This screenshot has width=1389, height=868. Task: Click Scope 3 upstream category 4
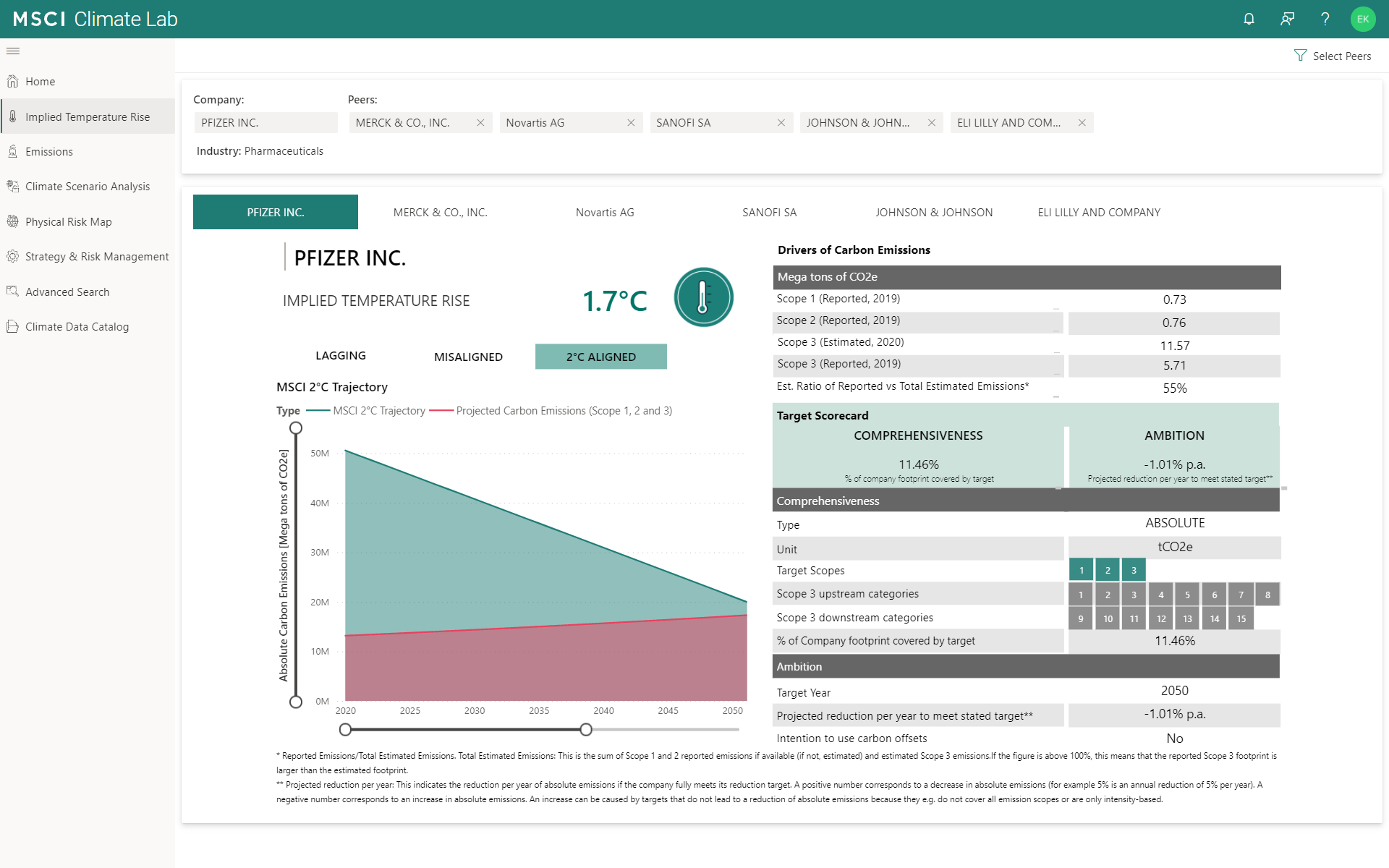1161,595
